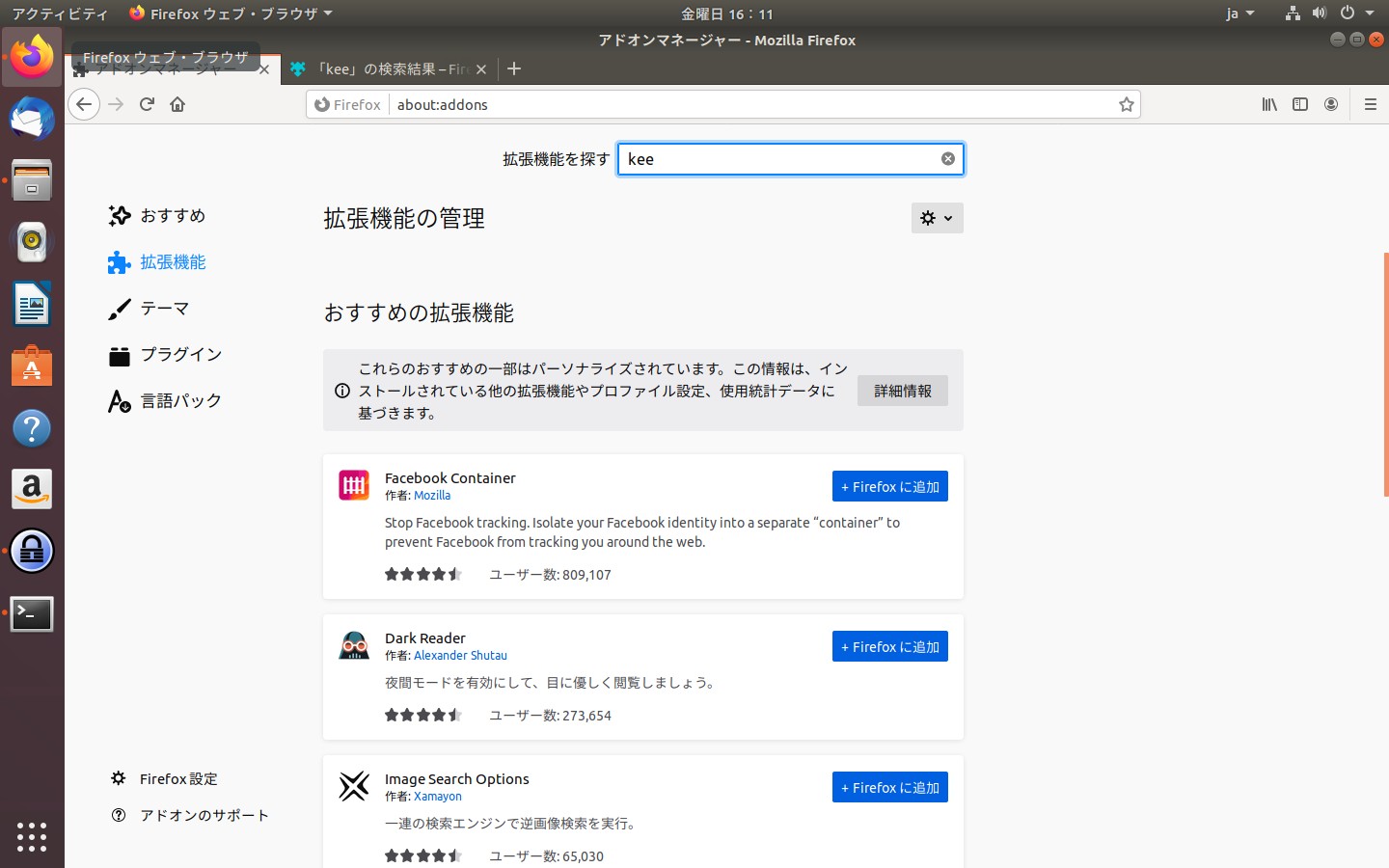Click the info icon in the recommendation notice

point(342,391)
